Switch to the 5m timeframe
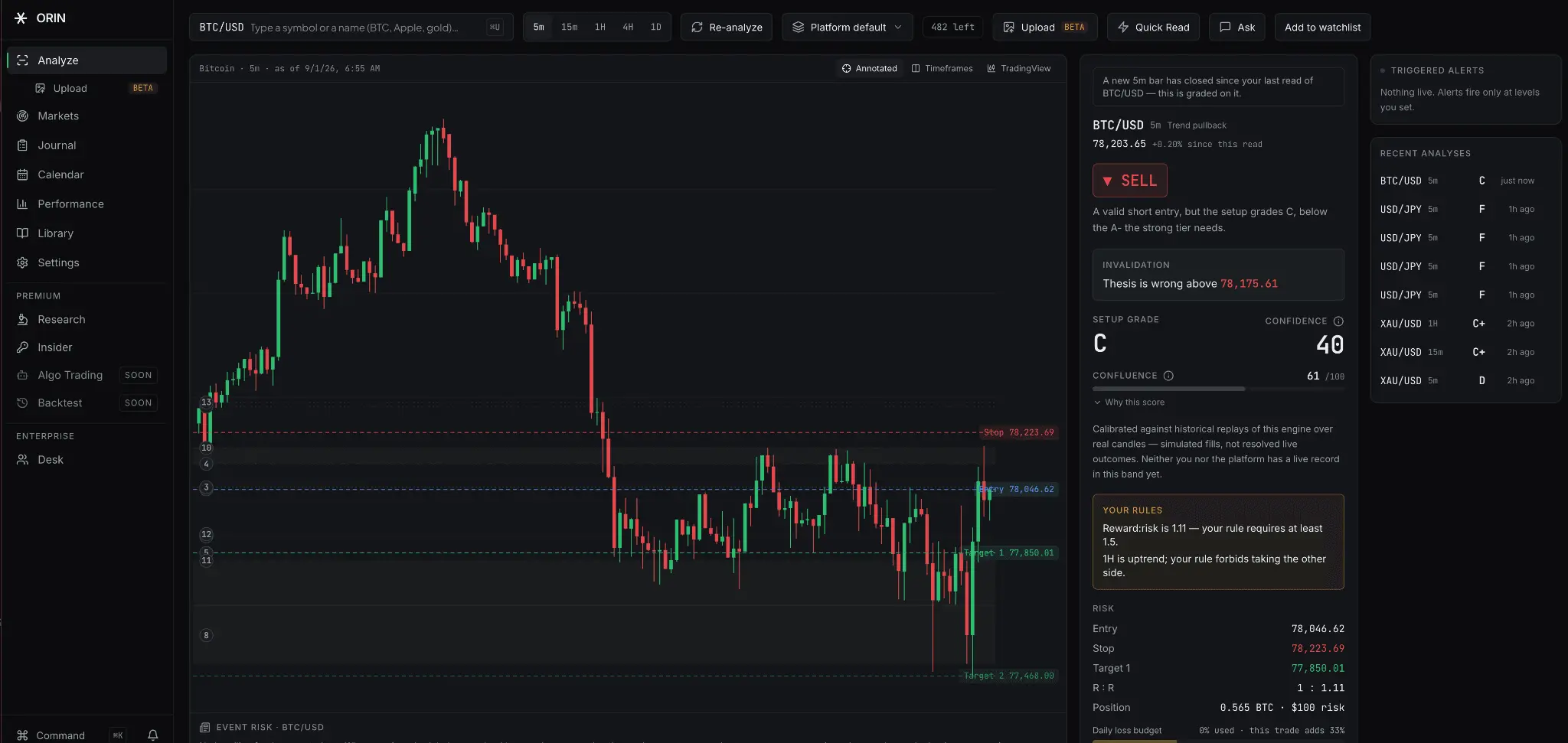Image resolution: width=1568 pixels, height=743 pixels. click(539, 27)
